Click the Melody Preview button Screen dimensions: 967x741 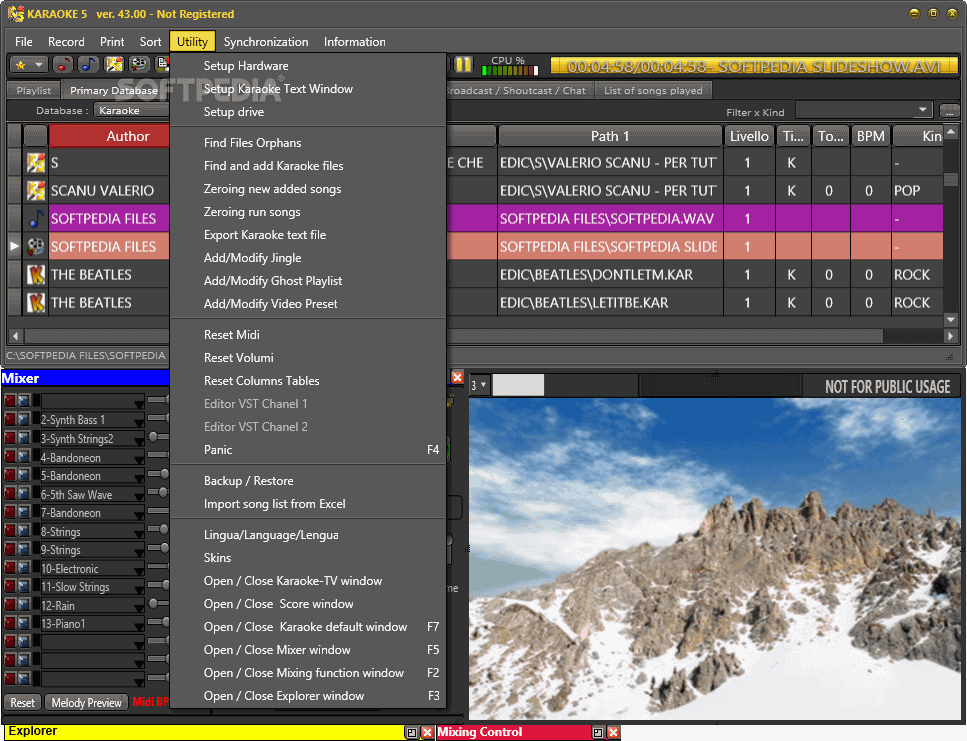[x=86, y=702]
